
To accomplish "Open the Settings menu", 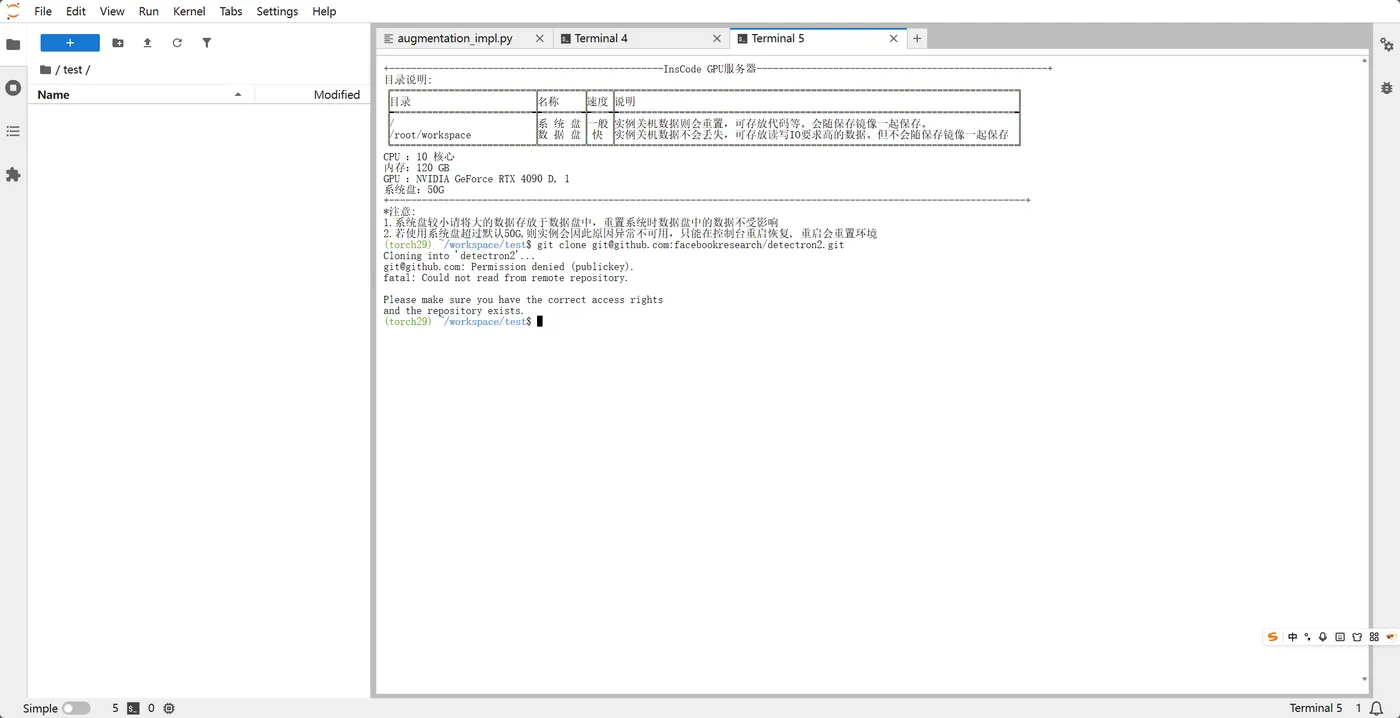I will [277, 11].
